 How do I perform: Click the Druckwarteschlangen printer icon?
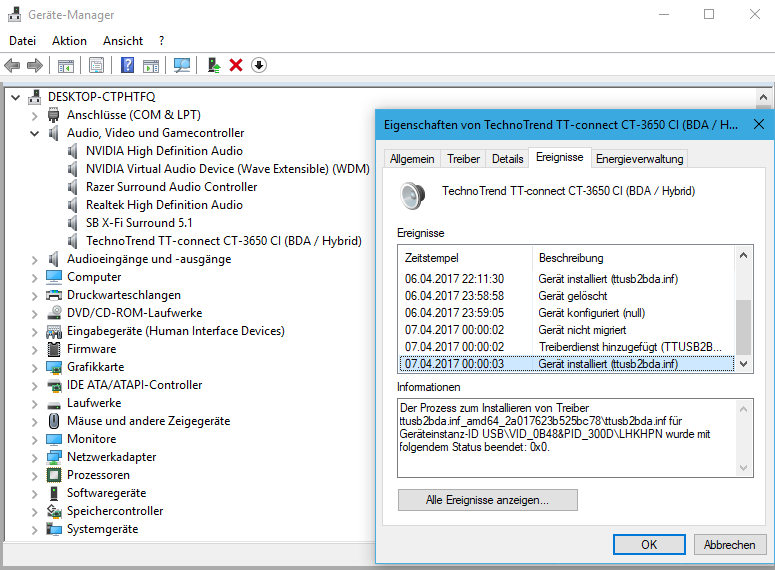pos(54,295)
